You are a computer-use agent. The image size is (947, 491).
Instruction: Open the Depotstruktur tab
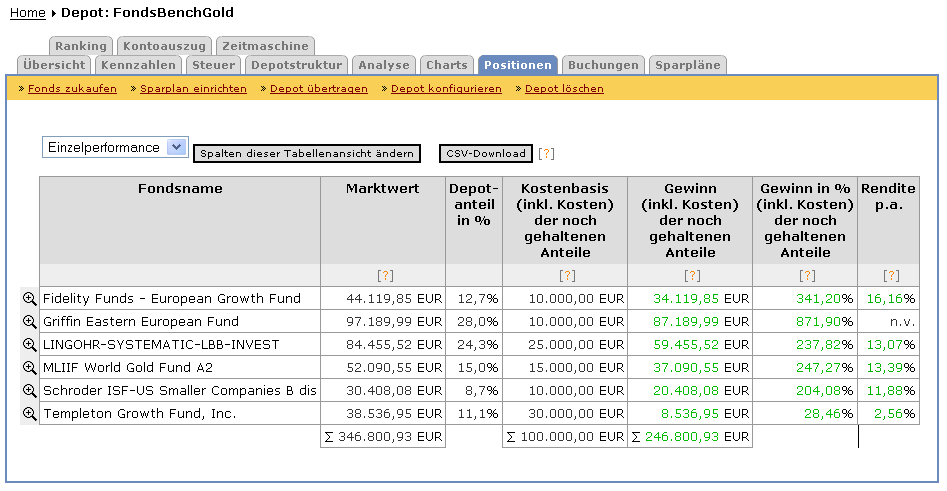pyautogui.click(x=297, y=65)
